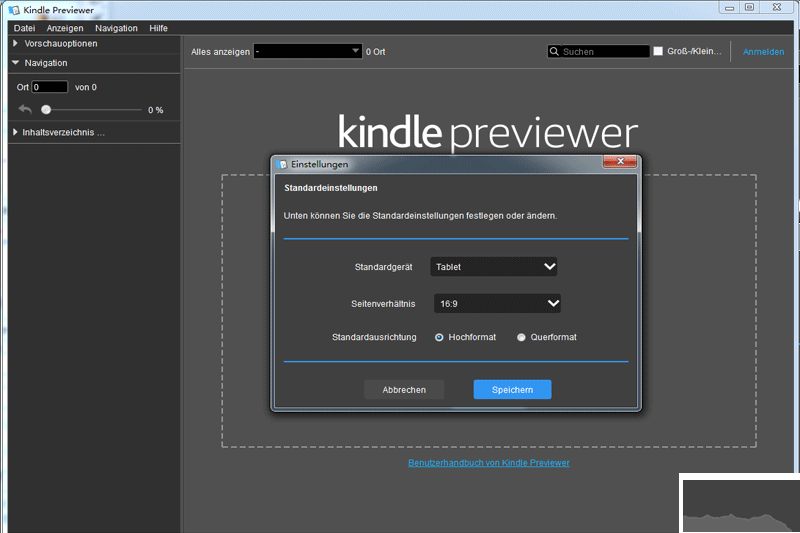Image resolution: width=800 pixels, height=533 pixels.
Task: Open the Navigation menu in menu bar
Action: [116, 28]
